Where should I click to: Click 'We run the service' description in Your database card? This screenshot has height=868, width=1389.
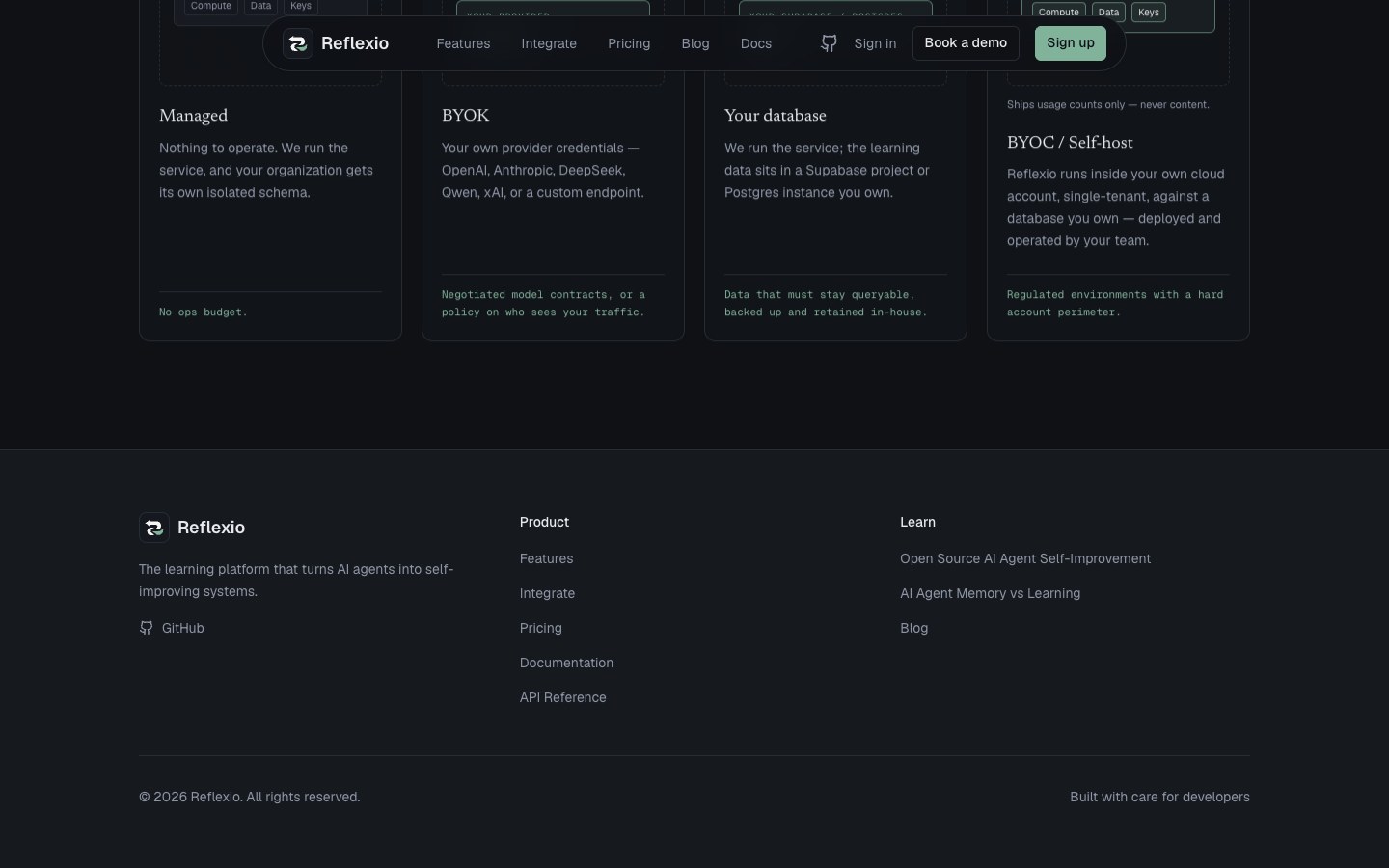827,171
